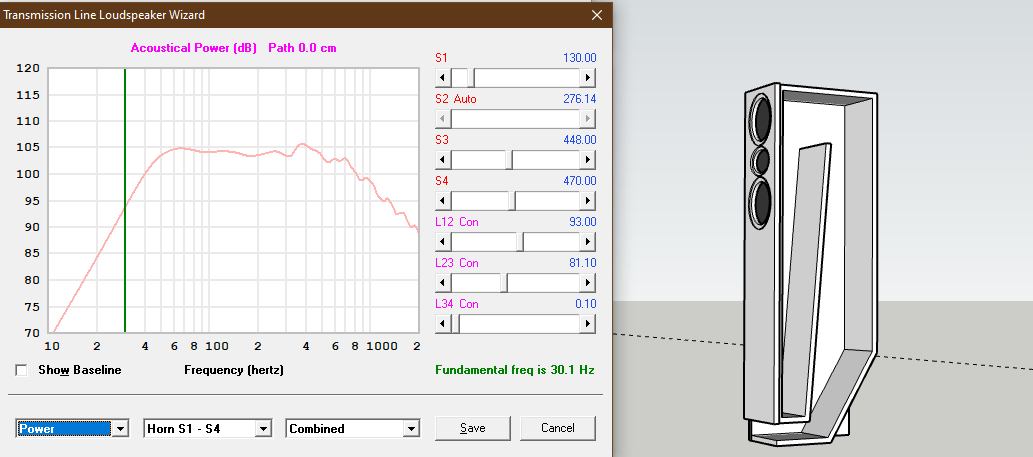Click the S3 slider thumb
Image resolution: width=1033 pixels, height=457 pixels.
509,160
